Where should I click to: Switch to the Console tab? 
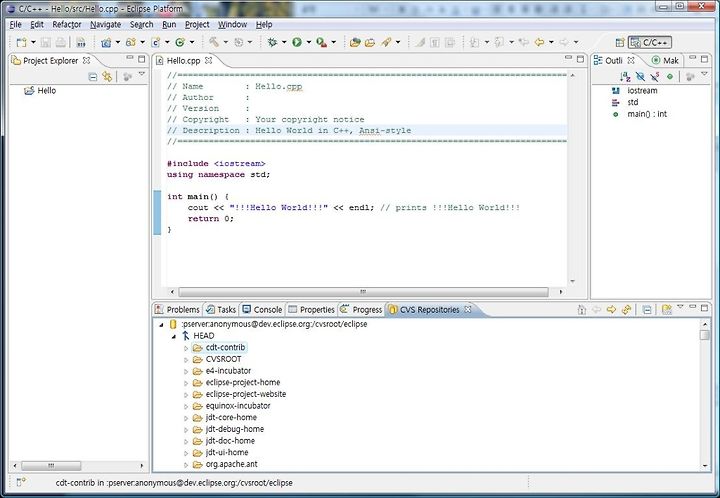[x=262, y=310]
